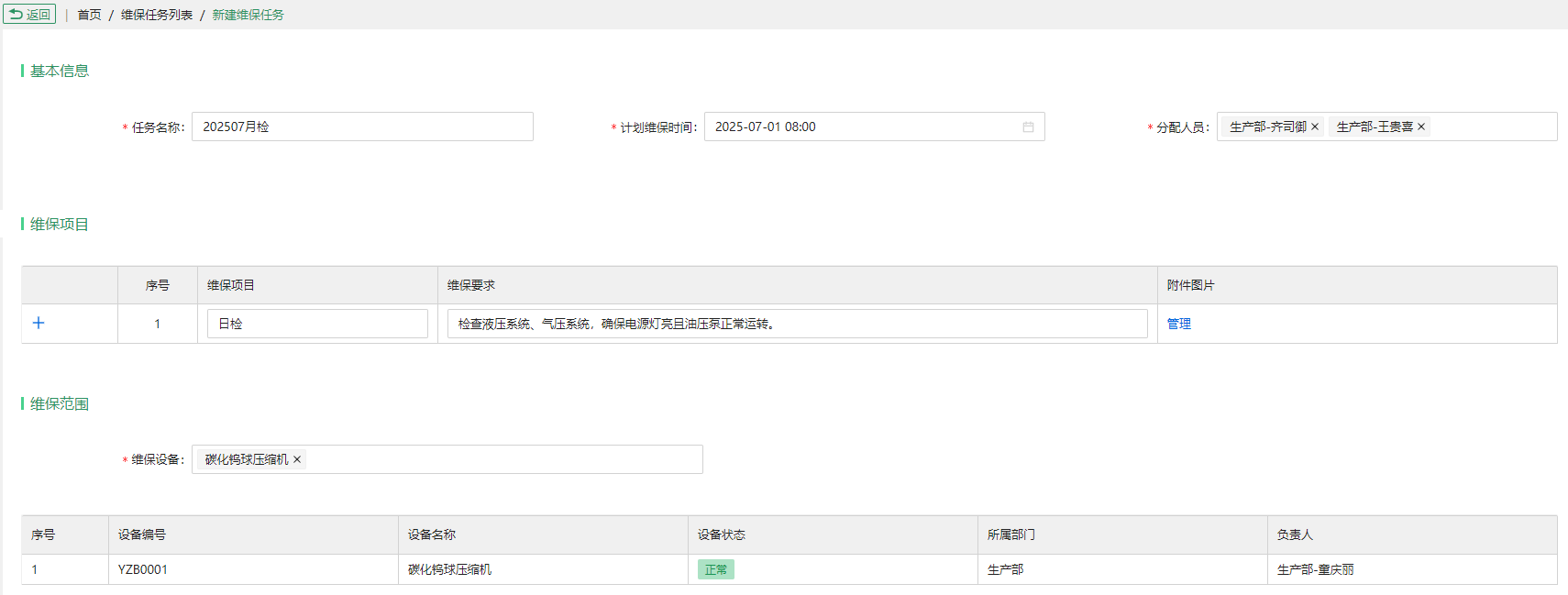Edit the 维保项目 input containing 日检

point(317,324)
